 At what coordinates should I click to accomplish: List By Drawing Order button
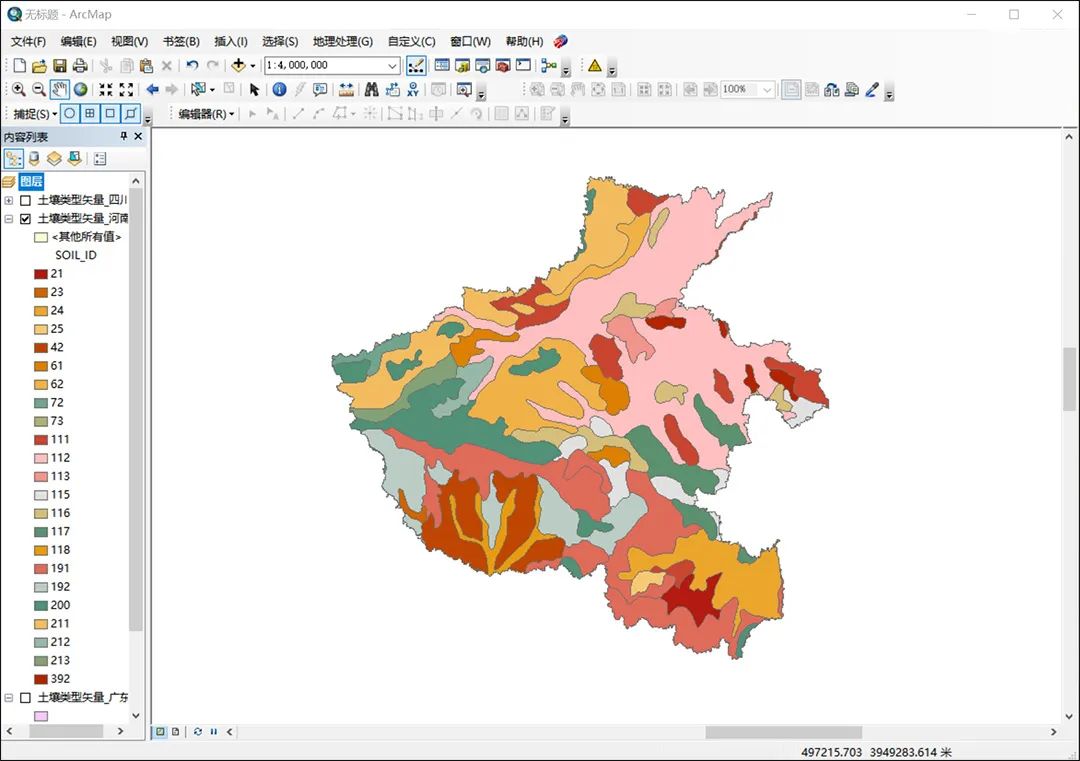coord(14,159)
